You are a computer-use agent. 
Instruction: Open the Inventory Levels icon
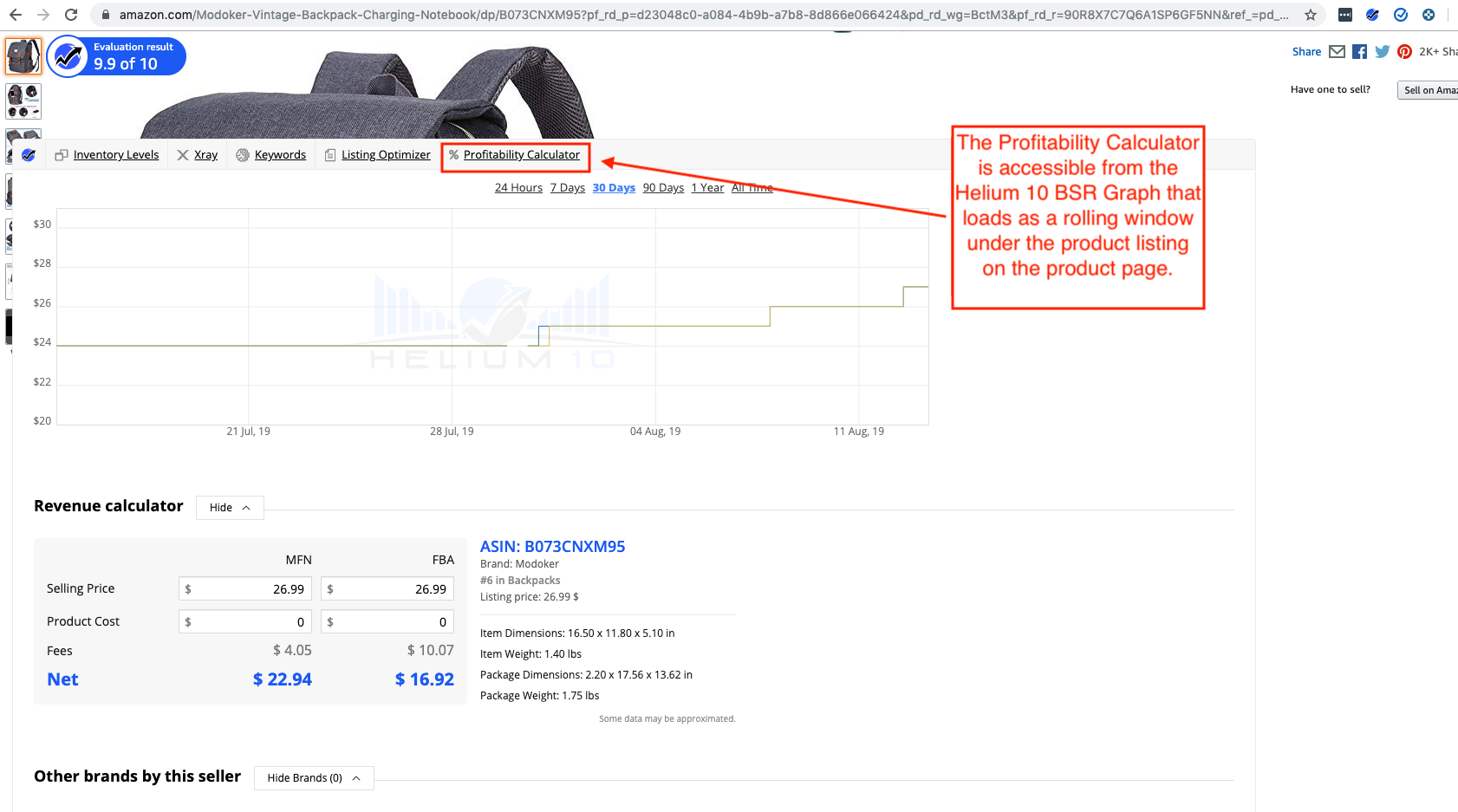coord(62,154)
